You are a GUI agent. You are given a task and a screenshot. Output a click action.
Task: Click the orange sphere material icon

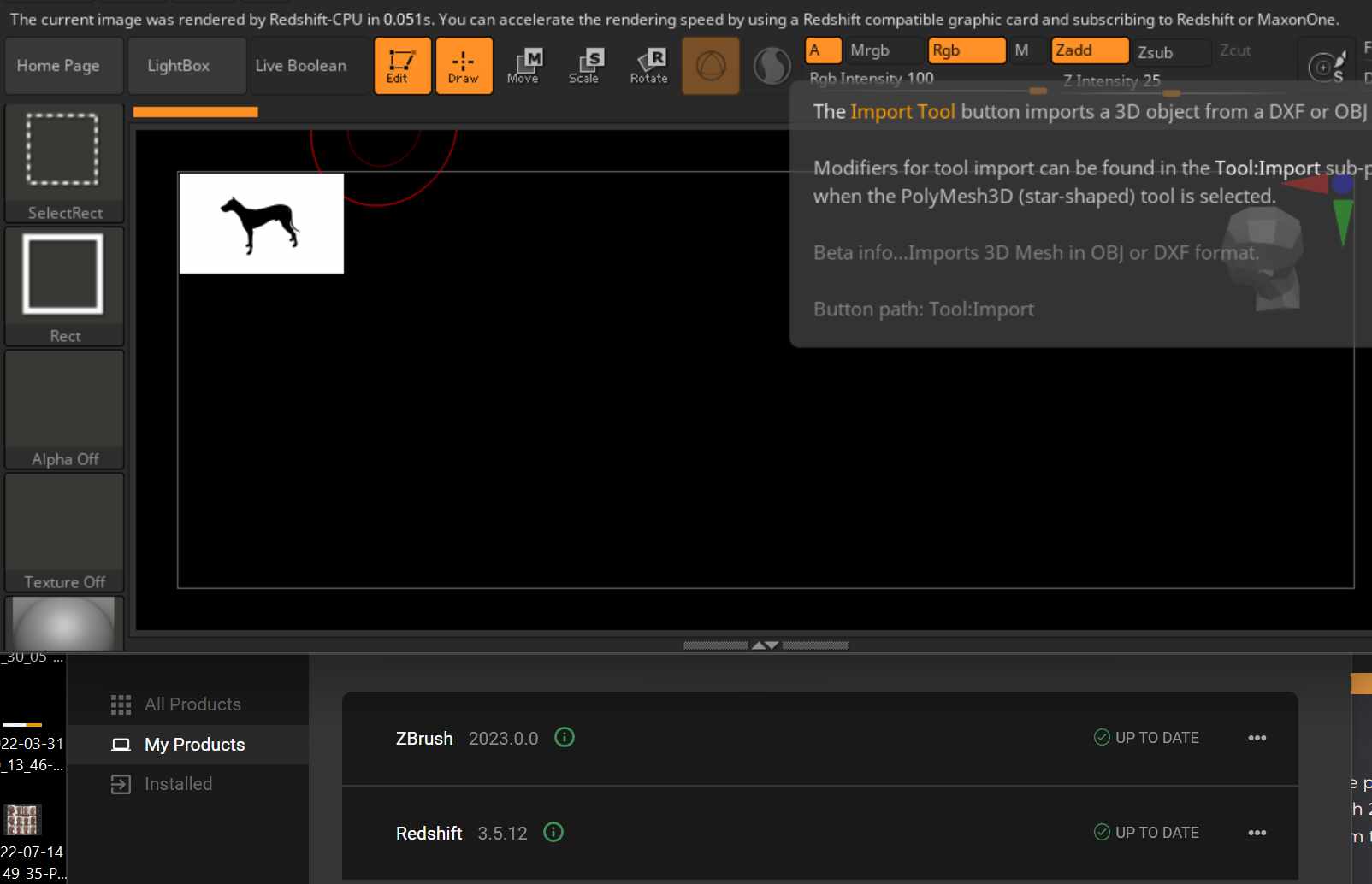(x=710, y=66)
